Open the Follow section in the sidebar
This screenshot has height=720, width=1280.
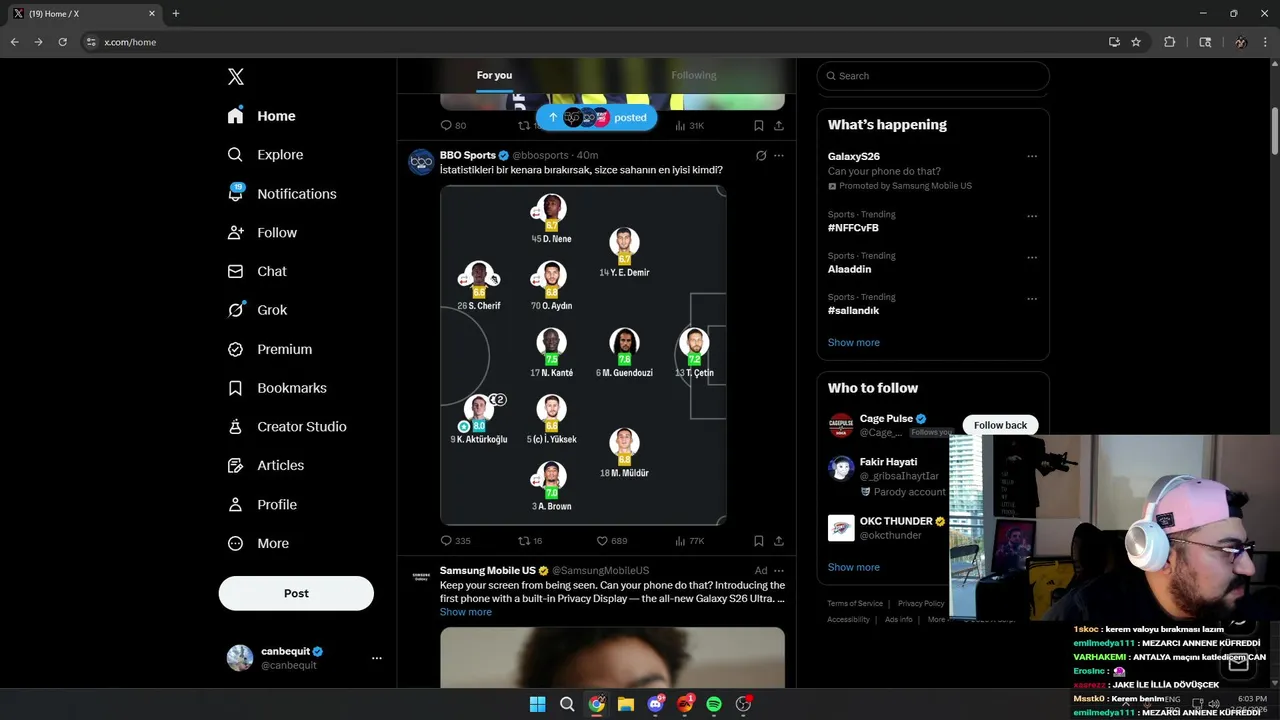click(263, 233)
